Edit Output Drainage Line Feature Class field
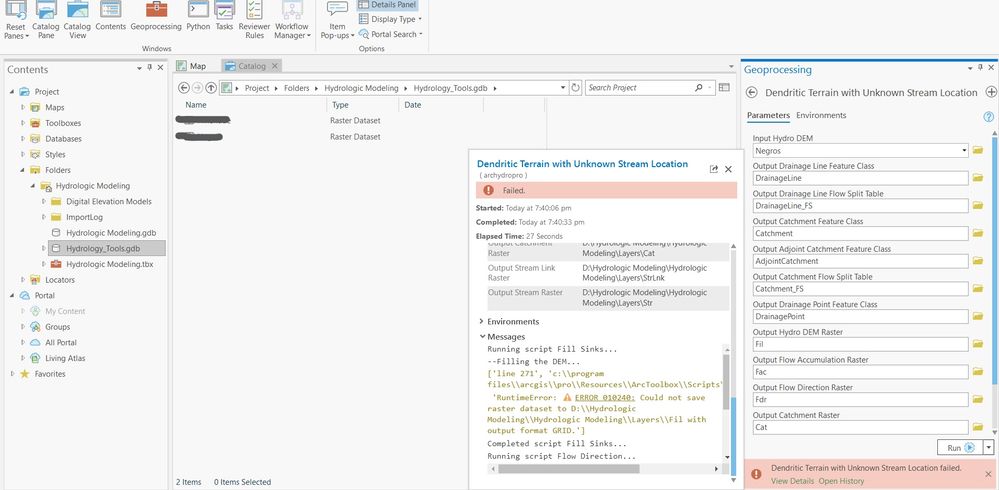The width and height of the screenshot is (999, 490). 860,178
